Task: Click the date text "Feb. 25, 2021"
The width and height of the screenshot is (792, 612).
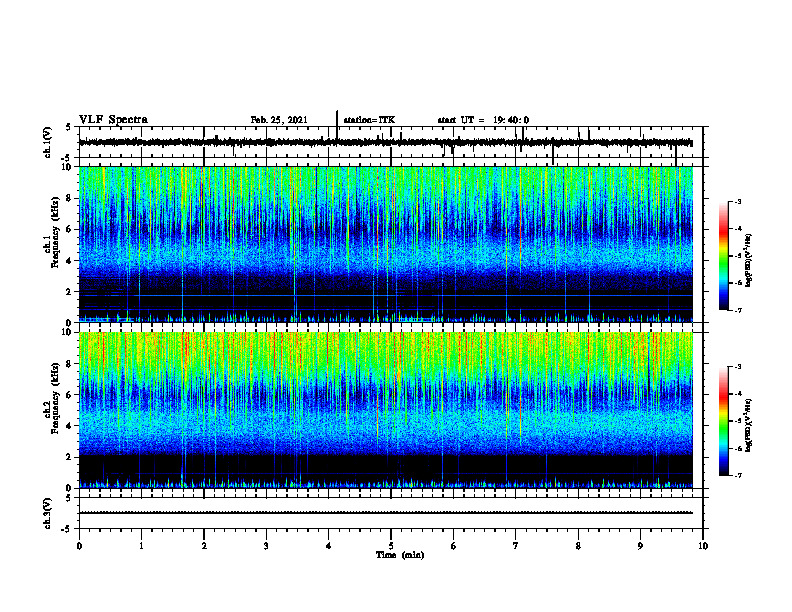Action: pyautogui.click(x=279, y=120)
